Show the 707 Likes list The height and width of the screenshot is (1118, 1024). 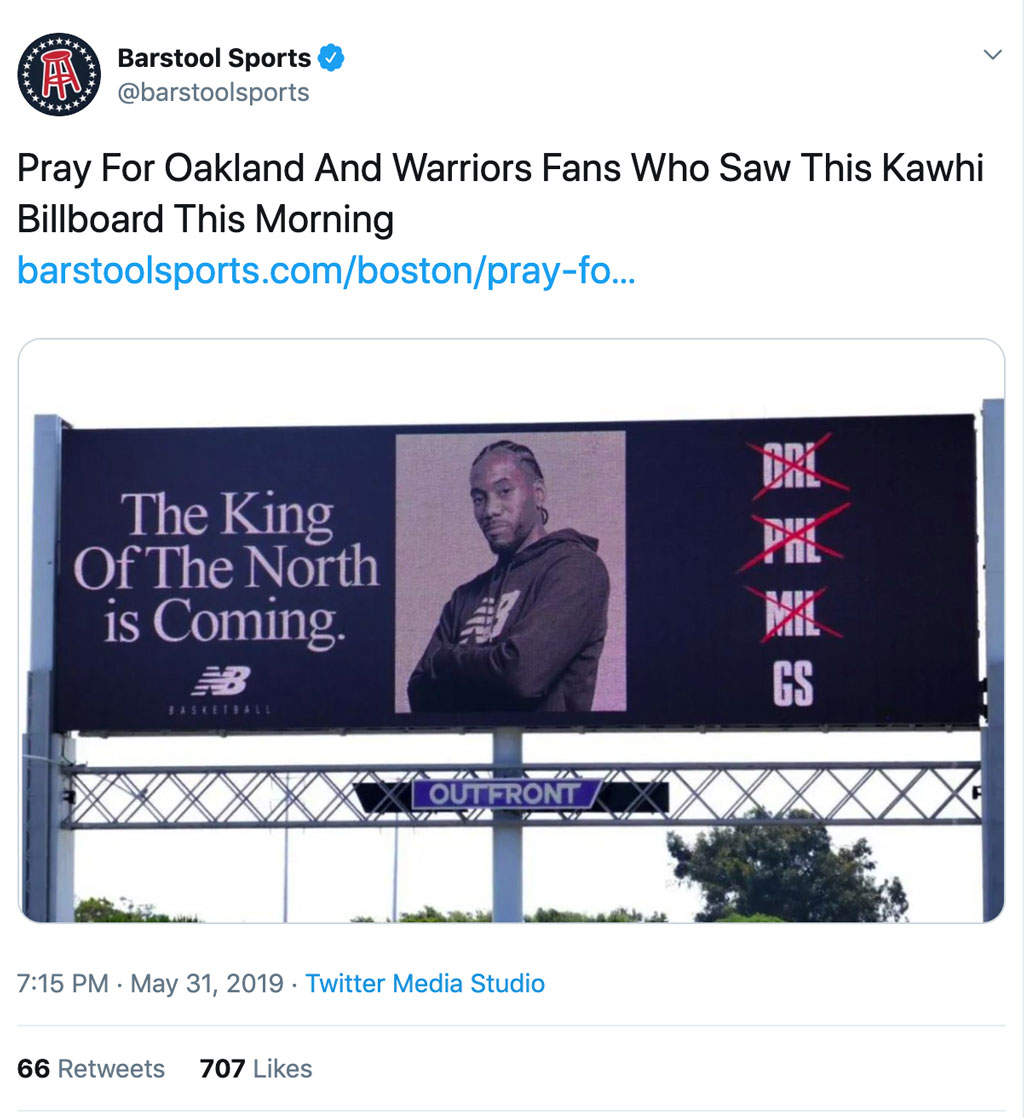[x=256, y=1068]
